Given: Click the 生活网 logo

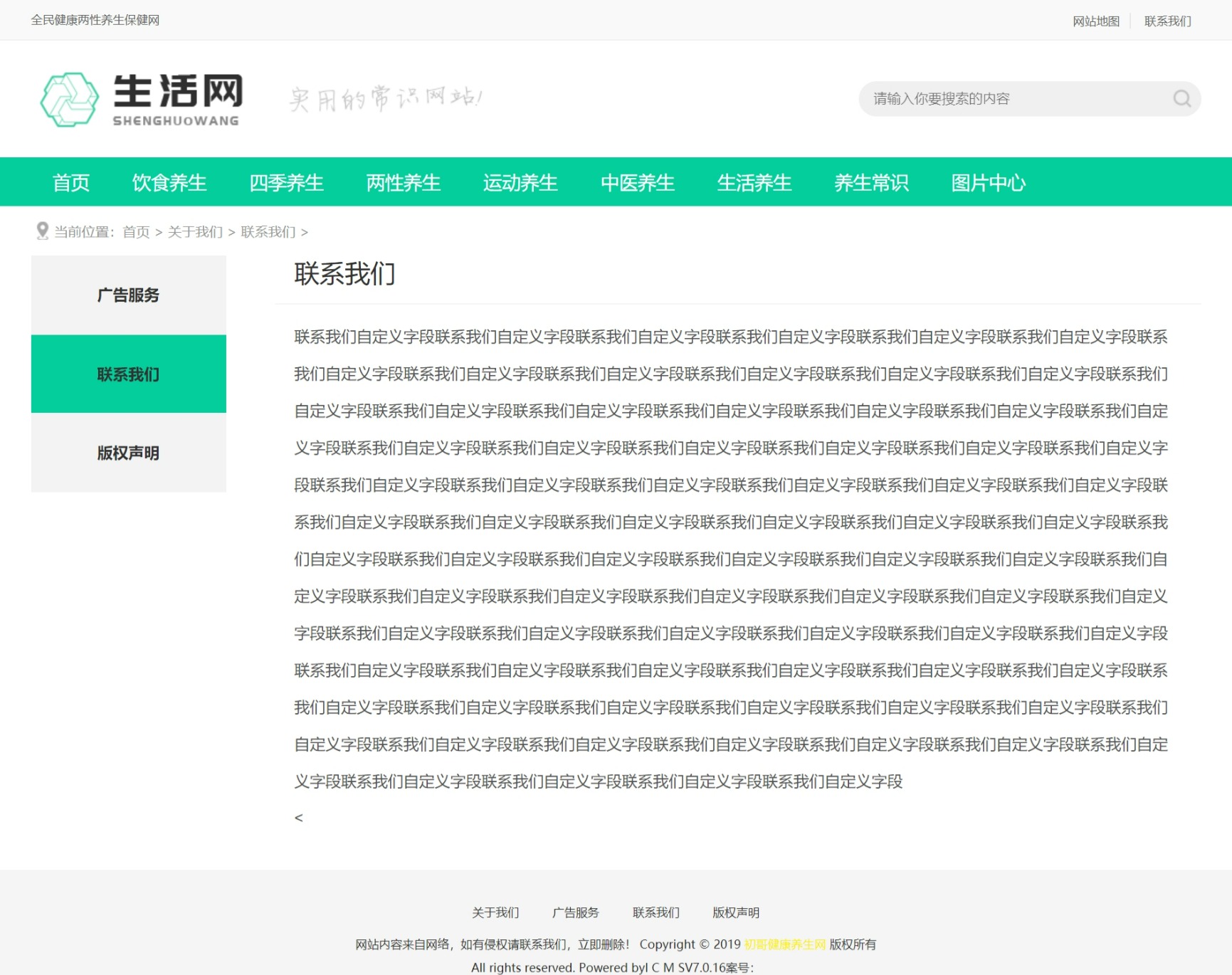Looking at the screenshot, I should pyautogui.click(x=141, y=100).
